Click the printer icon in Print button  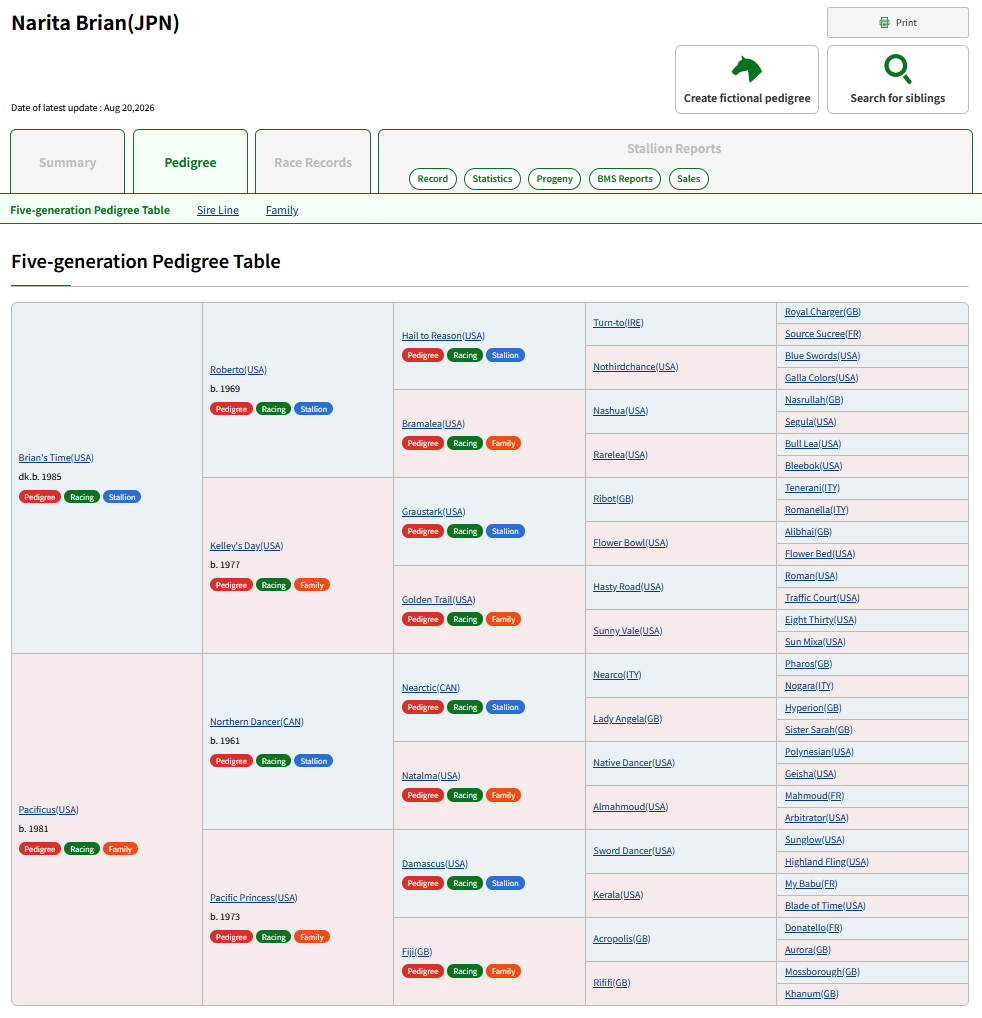[884, 23]
